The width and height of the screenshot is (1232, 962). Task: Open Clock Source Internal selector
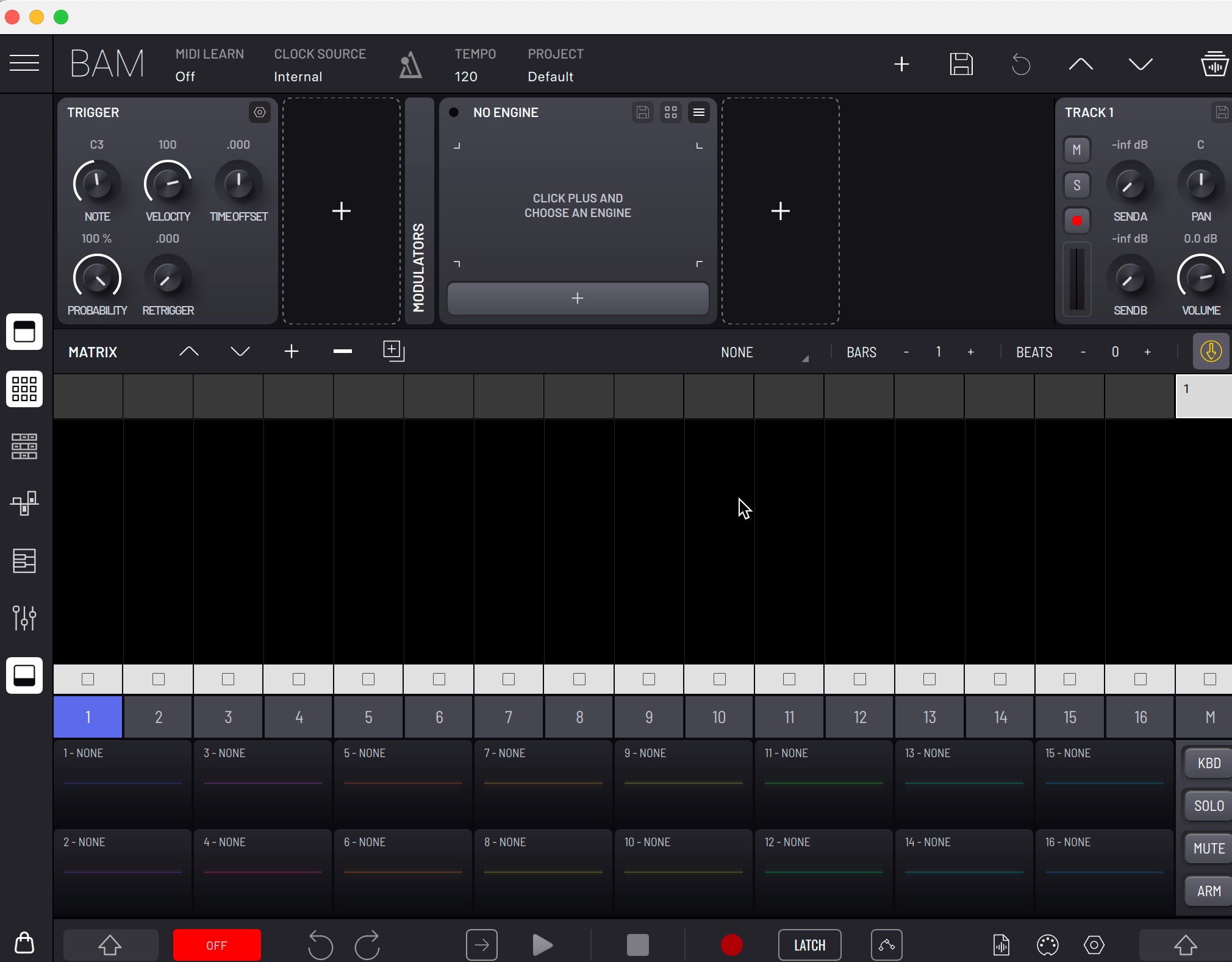click(320, 65)
